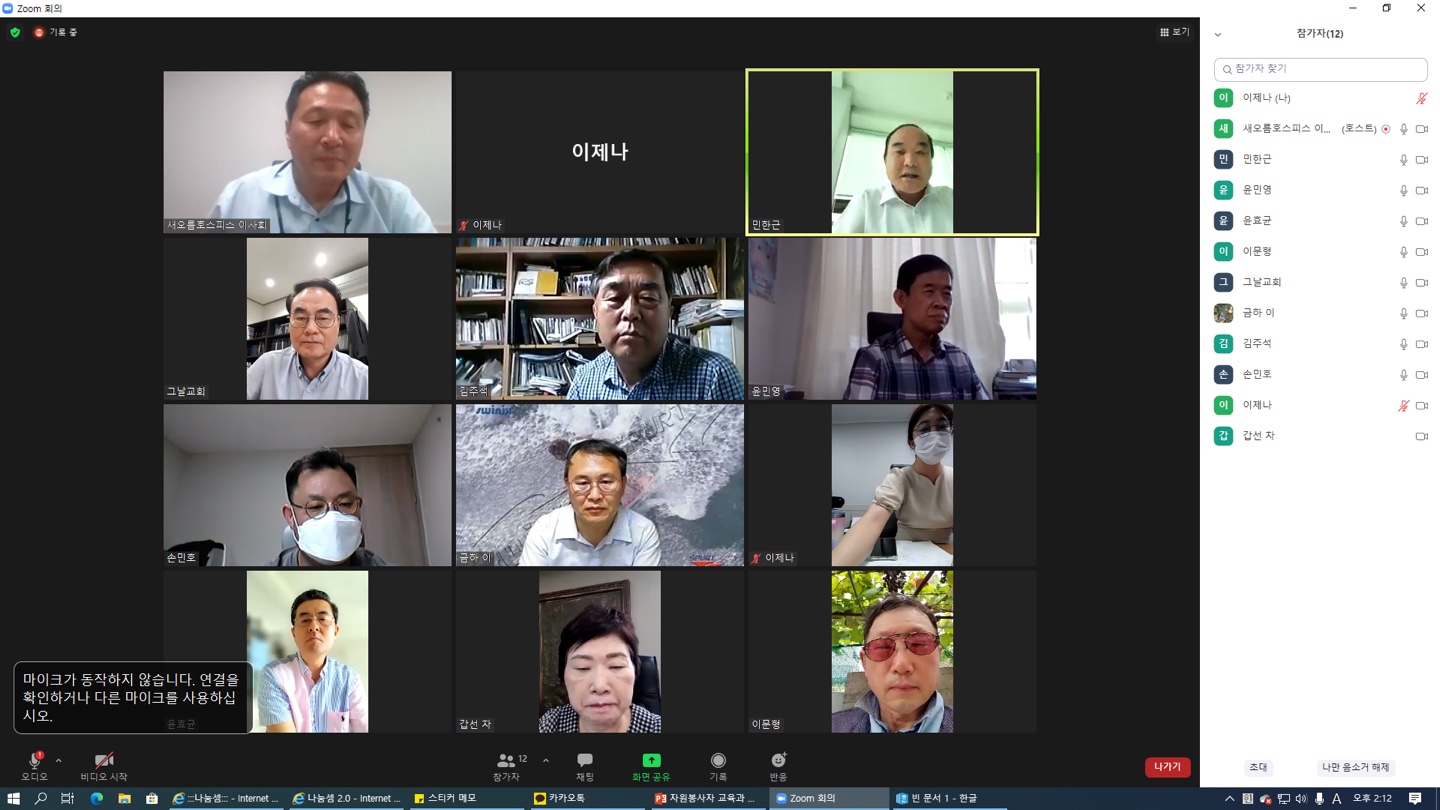The height and width of the screenshot is (810, 1440).
Task: Open the audio options arrow next to 오디오
Action: [59, 761]
